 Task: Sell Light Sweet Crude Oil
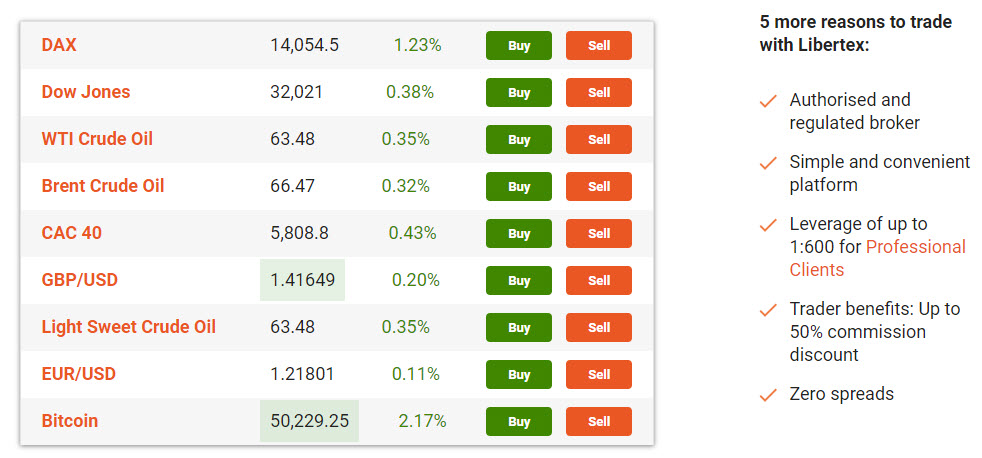coord(599,328)
